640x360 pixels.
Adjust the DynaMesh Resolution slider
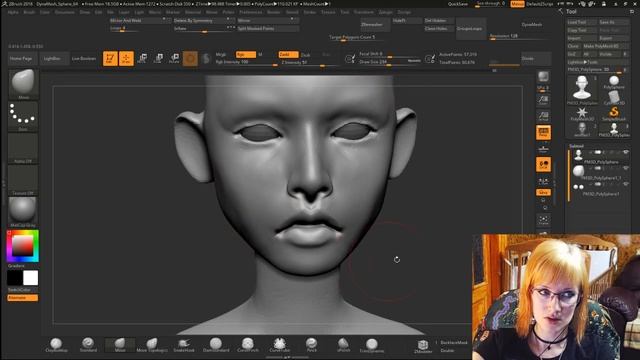(x=519, y=36)
